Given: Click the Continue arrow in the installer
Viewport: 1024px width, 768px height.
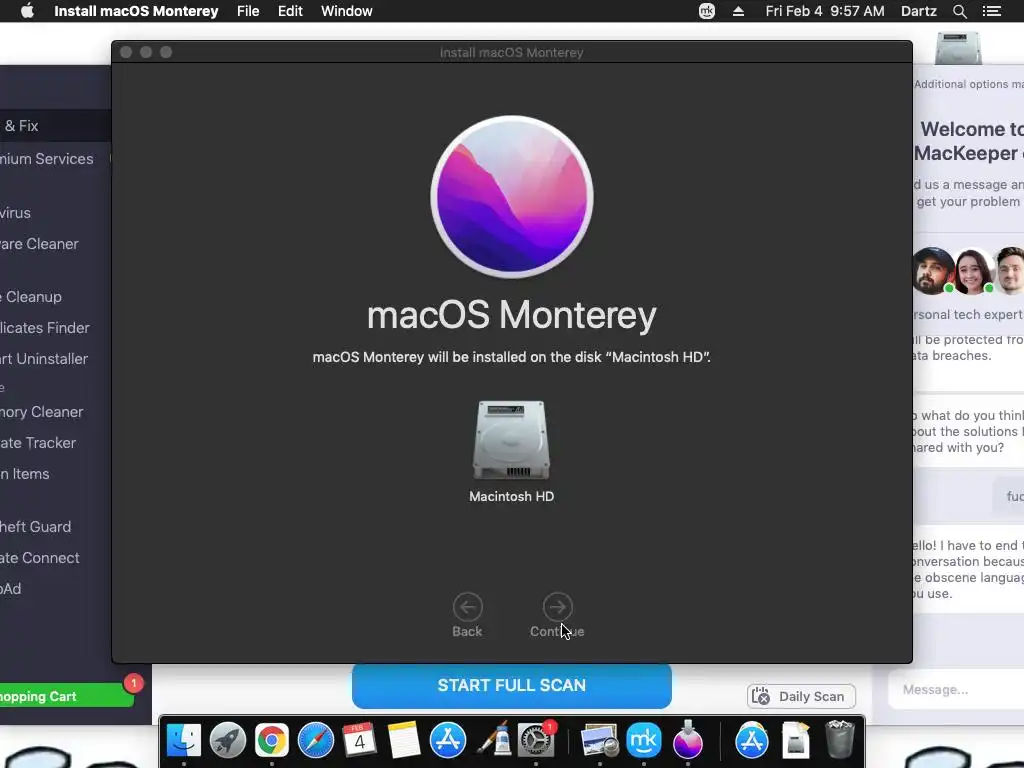Looking at the screenshot, I should (557, 607).
